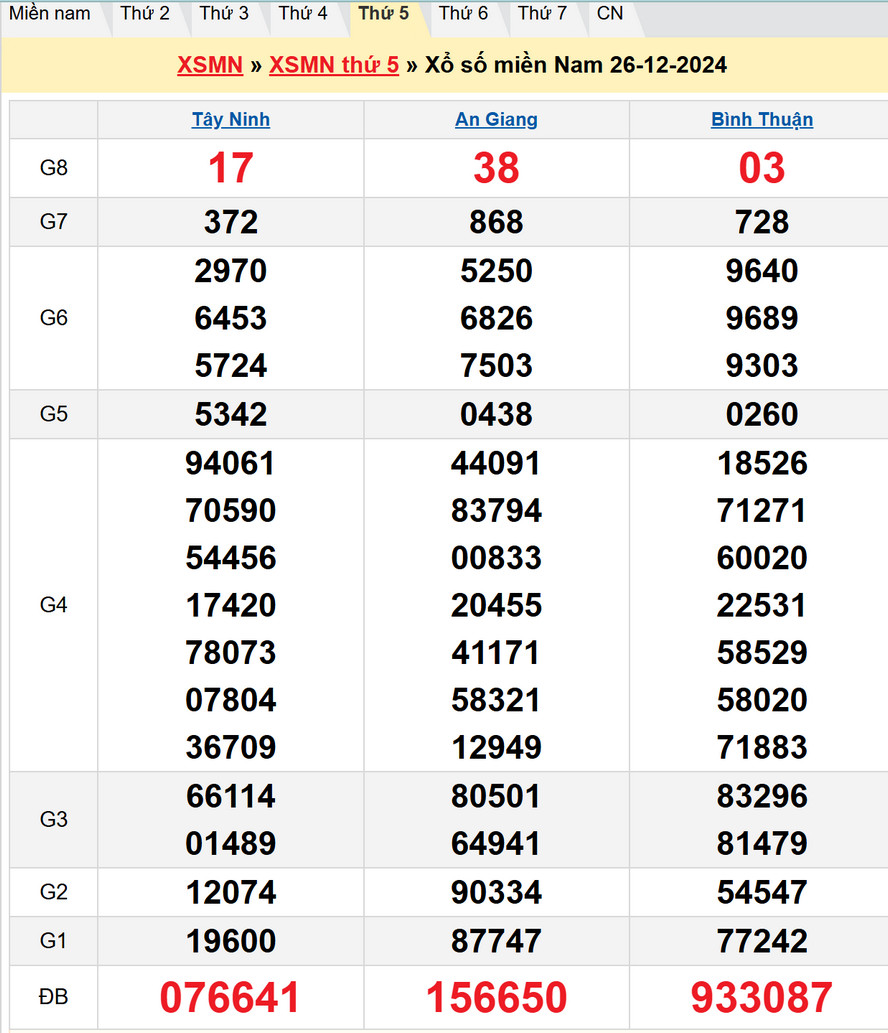Select the CN (Sunday) tab

point(609,14)
